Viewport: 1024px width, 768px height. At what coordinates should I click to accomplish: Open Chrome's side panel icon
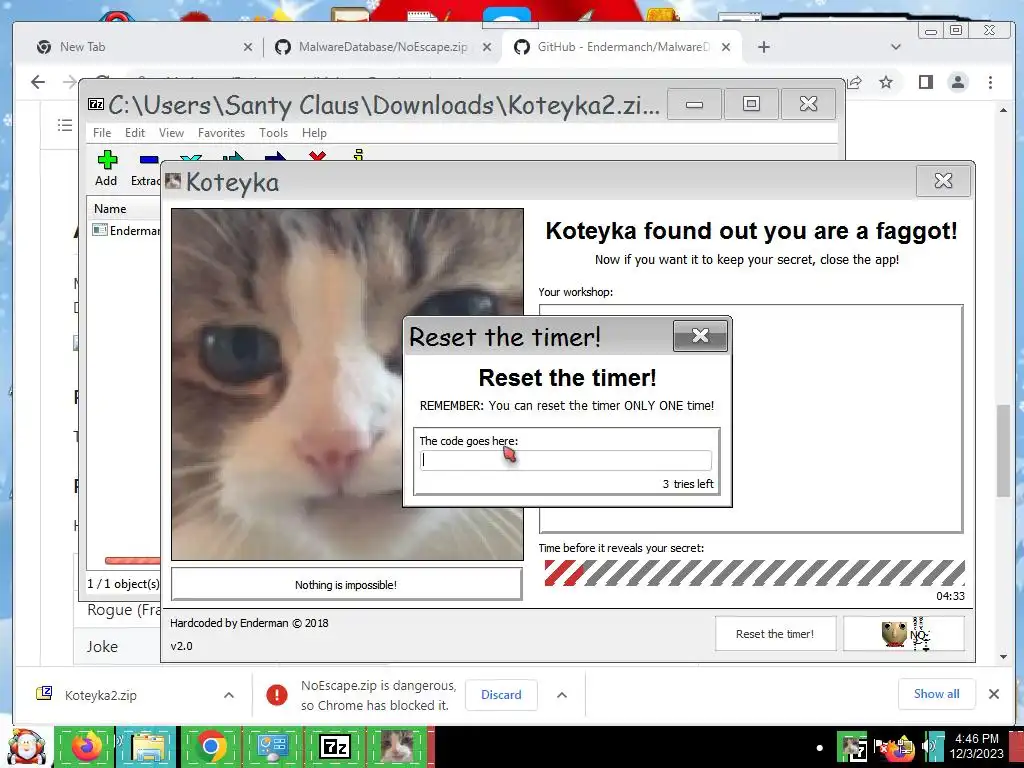pos(925,82)
